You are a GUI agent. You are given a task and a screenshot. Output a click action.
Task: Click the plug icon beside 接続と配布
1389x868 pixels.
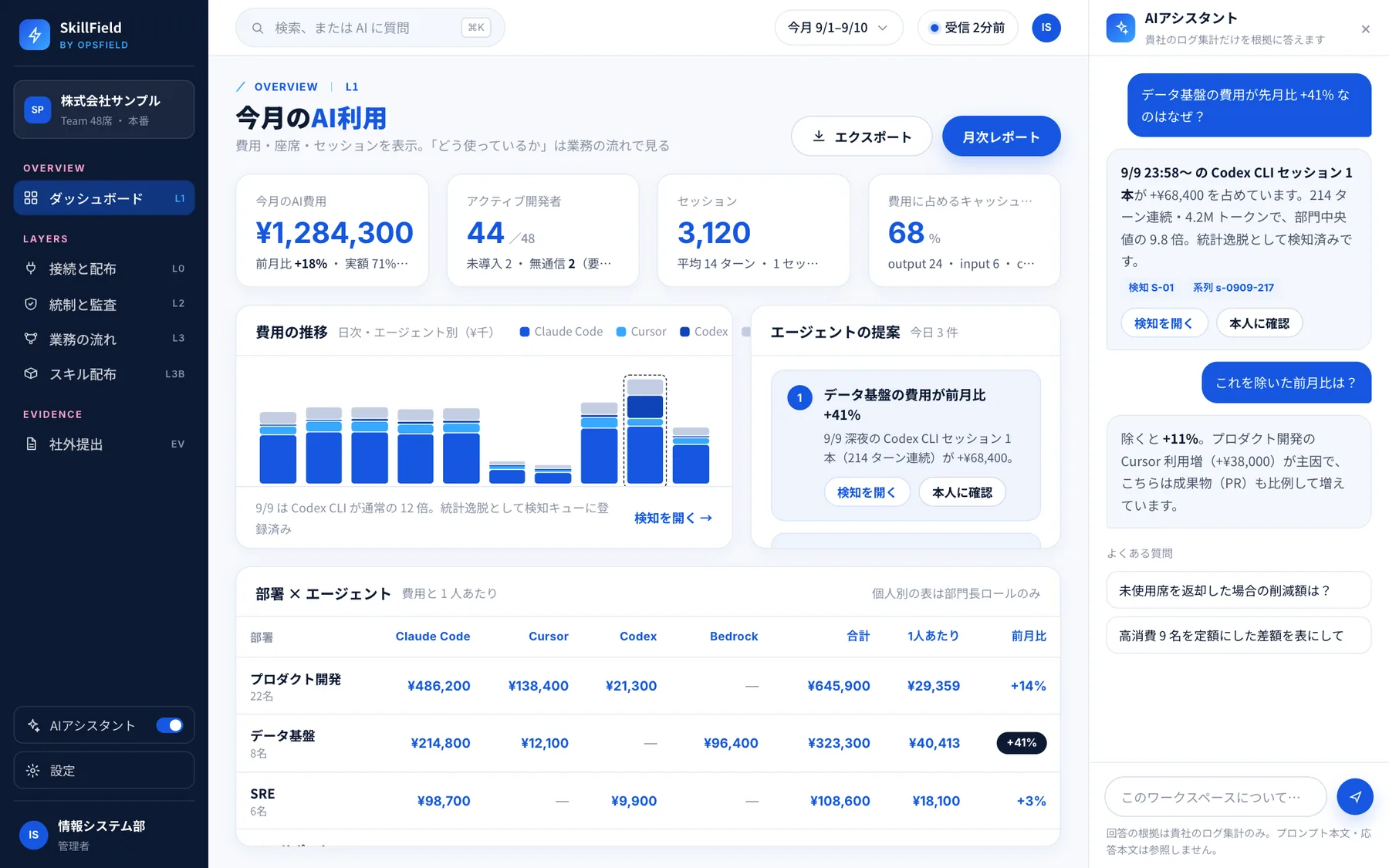pos(31,269)
